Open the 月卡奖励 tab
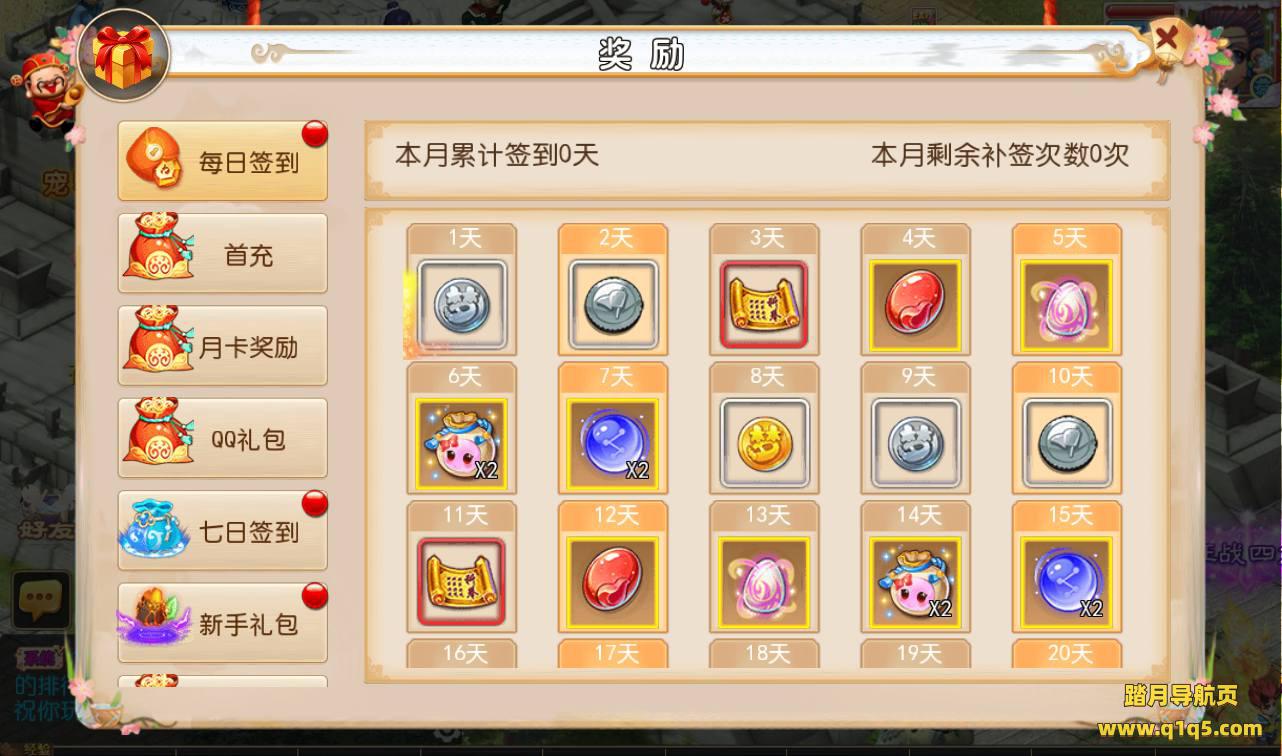The image size is (1282, 756). (x=223, y=346)
